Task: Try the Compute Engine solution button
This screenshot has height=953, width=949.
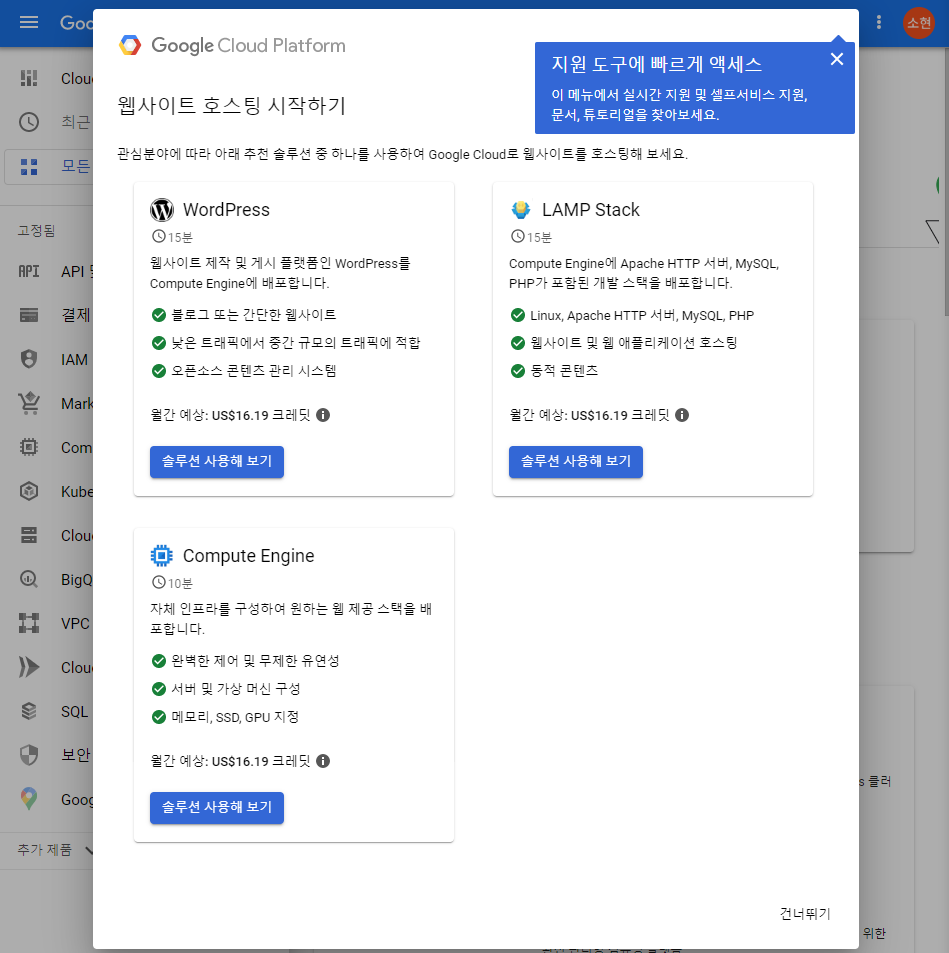Action: pos(216,807)
